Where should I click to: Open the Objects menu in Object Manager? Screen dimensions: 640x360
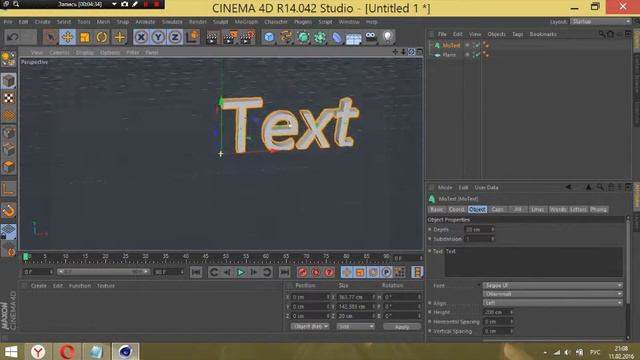click(x=497, y=34)
